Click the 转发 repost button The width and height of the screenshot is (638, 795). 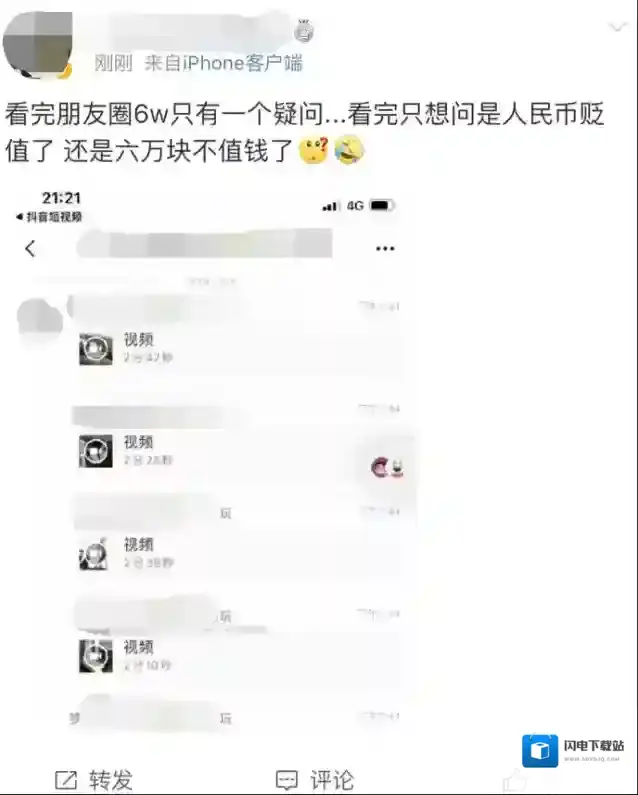(x=94, y=780)
